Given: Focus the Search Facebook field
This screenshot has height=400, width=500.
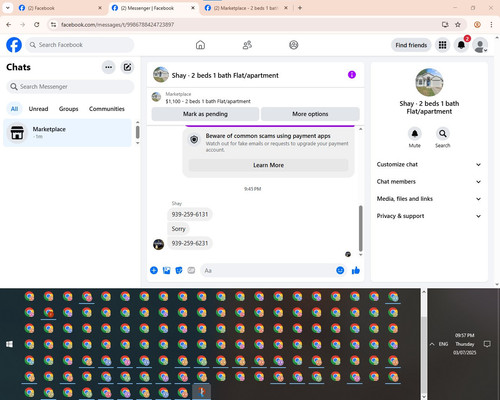Looking at the screenshot, I should (x=80, y=45).
